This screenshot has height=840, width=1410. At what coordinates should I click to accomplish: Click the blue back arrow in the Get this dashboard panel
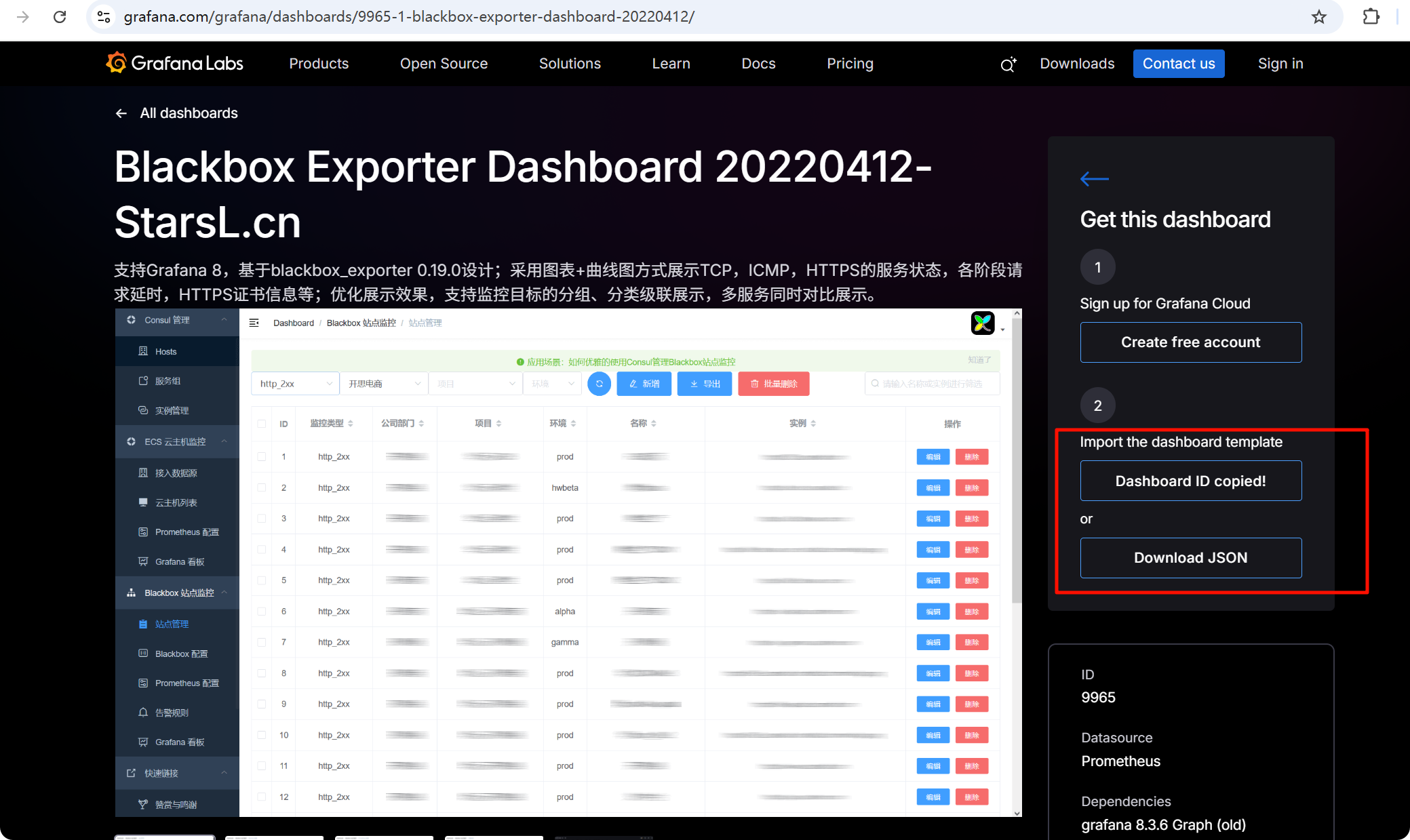[1094, 179]
